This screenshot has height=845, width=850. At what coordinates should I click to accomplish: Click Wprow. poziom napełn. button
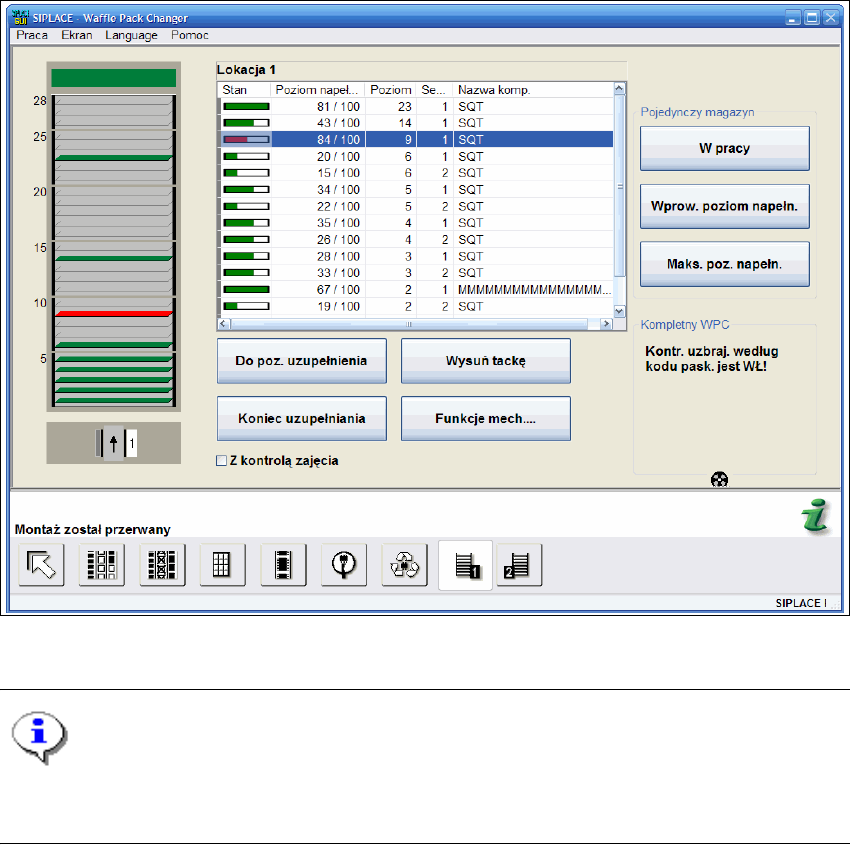pos(725,207)
